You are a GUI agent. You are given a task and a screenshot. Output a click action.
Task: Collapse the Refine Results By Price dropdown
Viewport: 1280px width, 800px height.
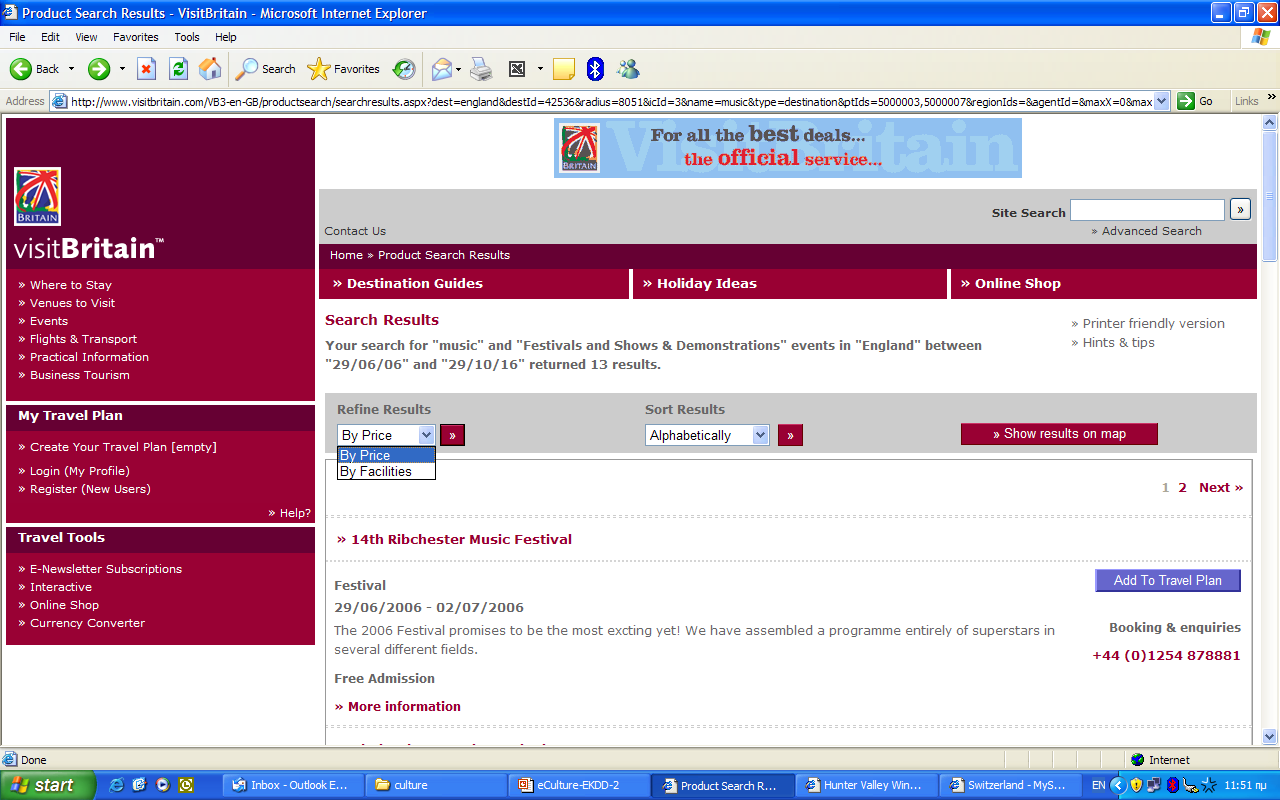(426, 435)
